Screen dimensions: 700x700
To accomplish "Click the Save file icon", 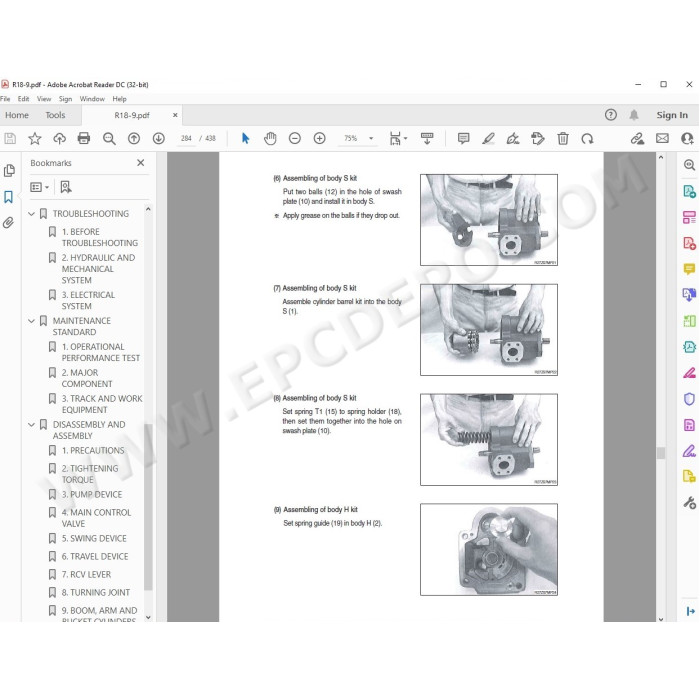I will click(x=10, y=138).
